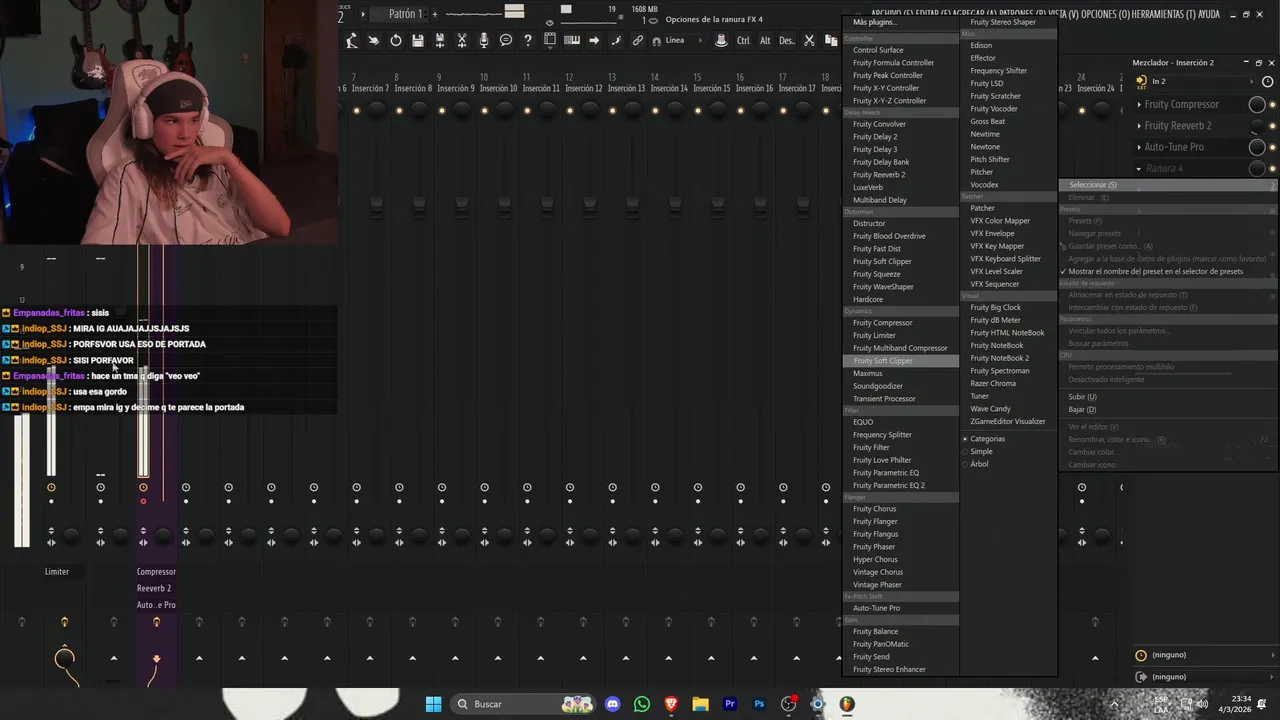1280x720 pixels.
Task: Open Windows Start menu
Action: 433,704
